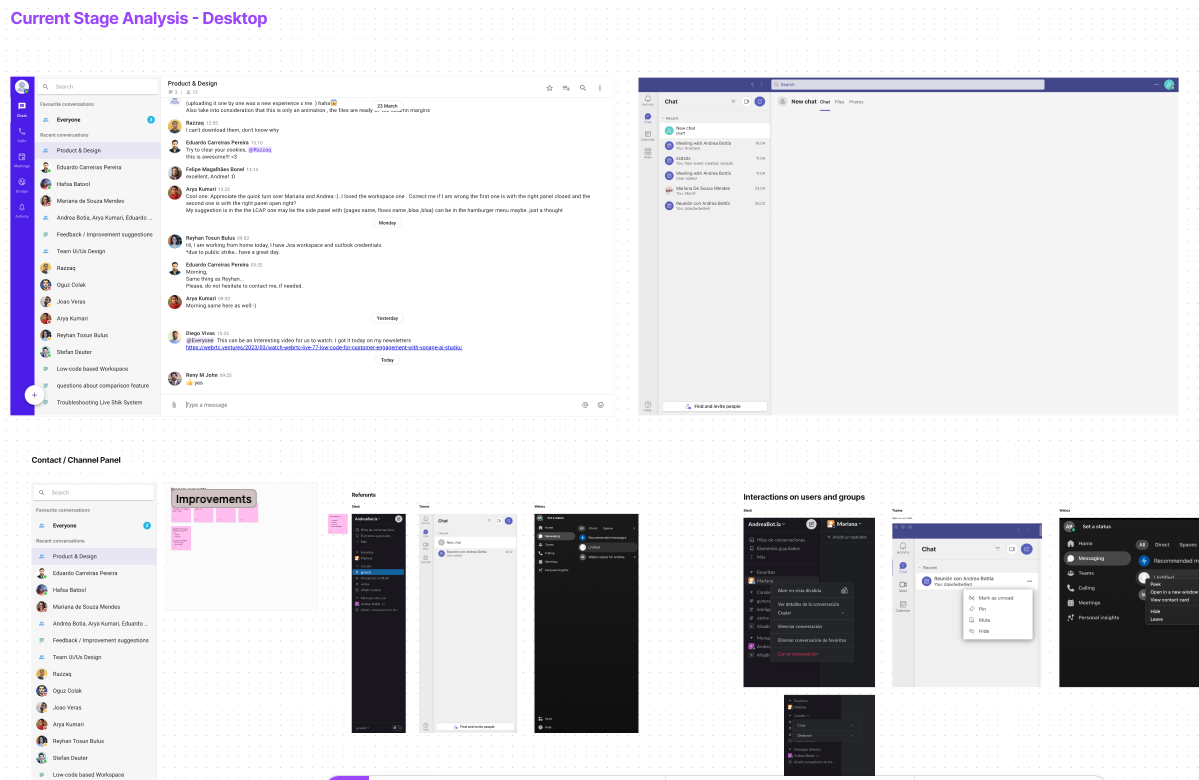The image size is (1199, 780).
Task: Open Groups in the purple sidebar
Action: pos(21,184)
